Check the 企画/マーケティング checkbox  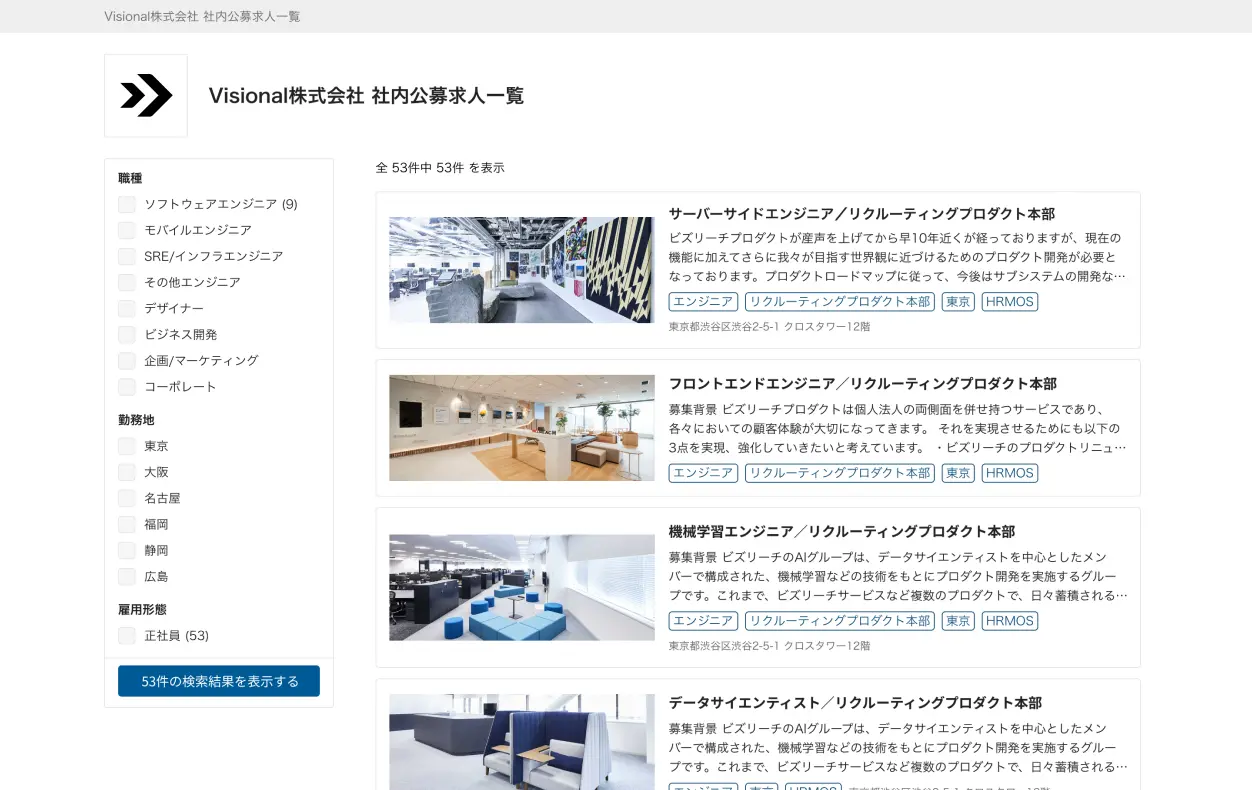(127, 360)
